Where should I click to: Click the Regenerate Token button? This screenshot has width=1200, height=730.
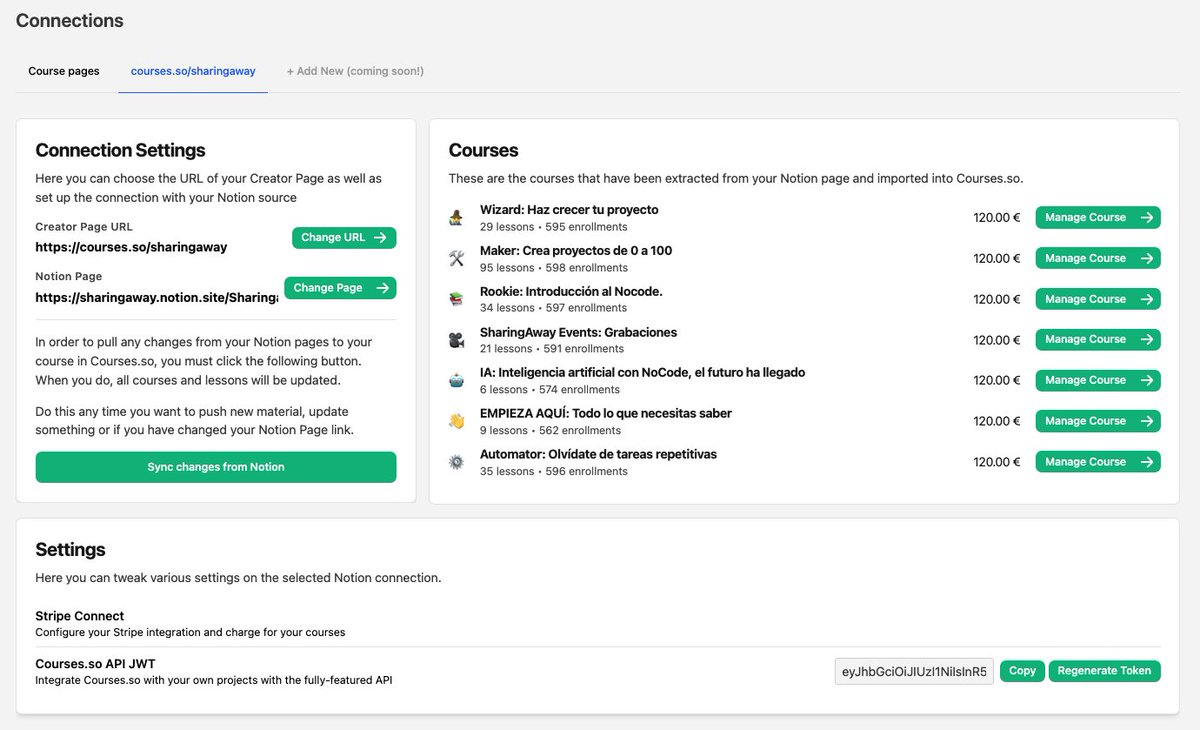click(1104, 671)
